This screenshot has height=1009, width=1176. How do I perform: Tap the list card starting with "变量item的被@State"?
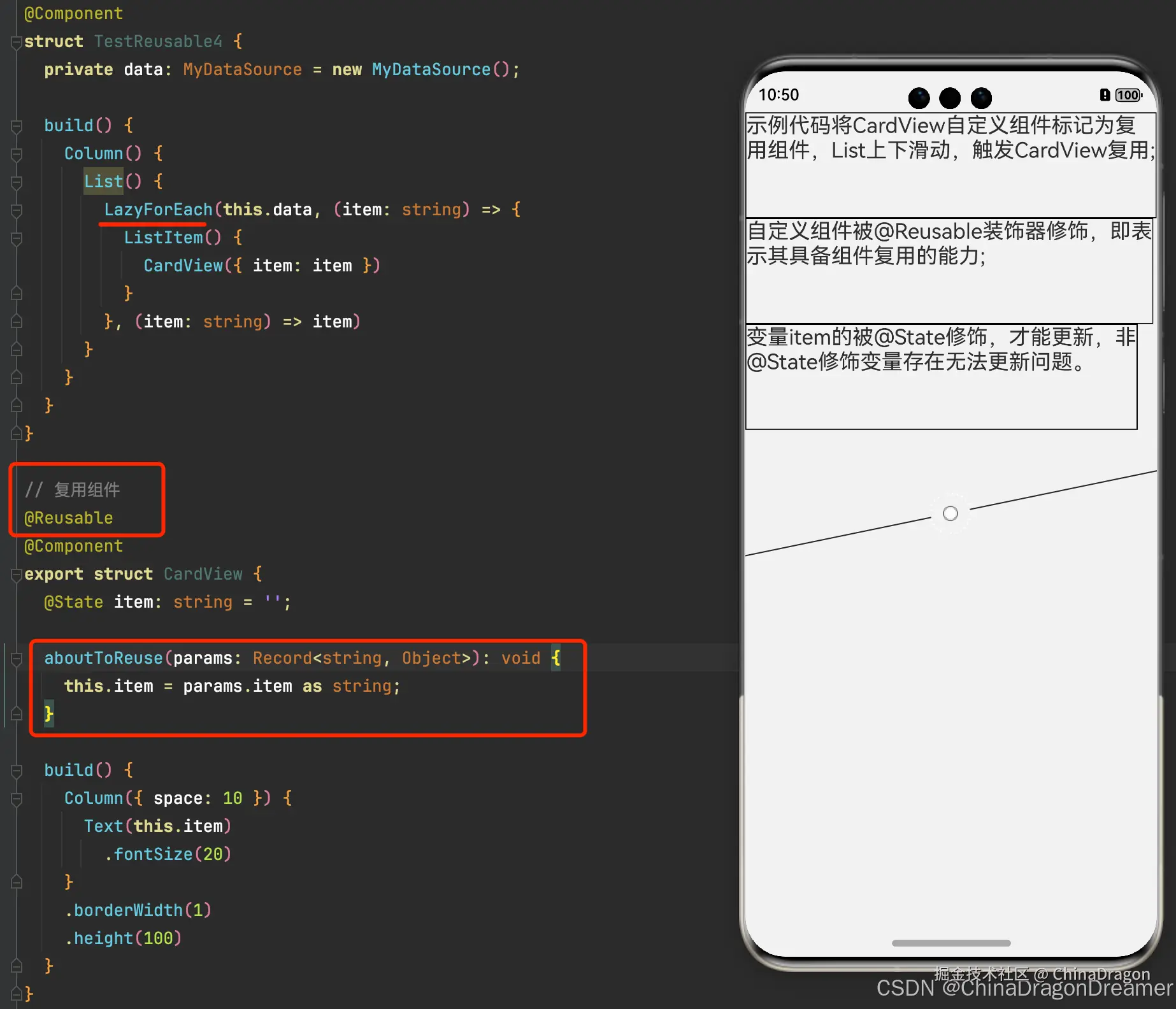pos(942,376)
